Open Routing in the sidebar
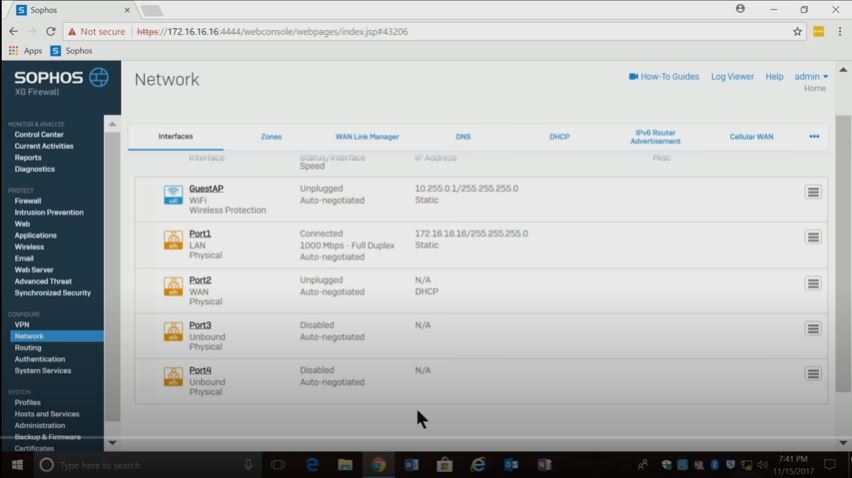 28,348
